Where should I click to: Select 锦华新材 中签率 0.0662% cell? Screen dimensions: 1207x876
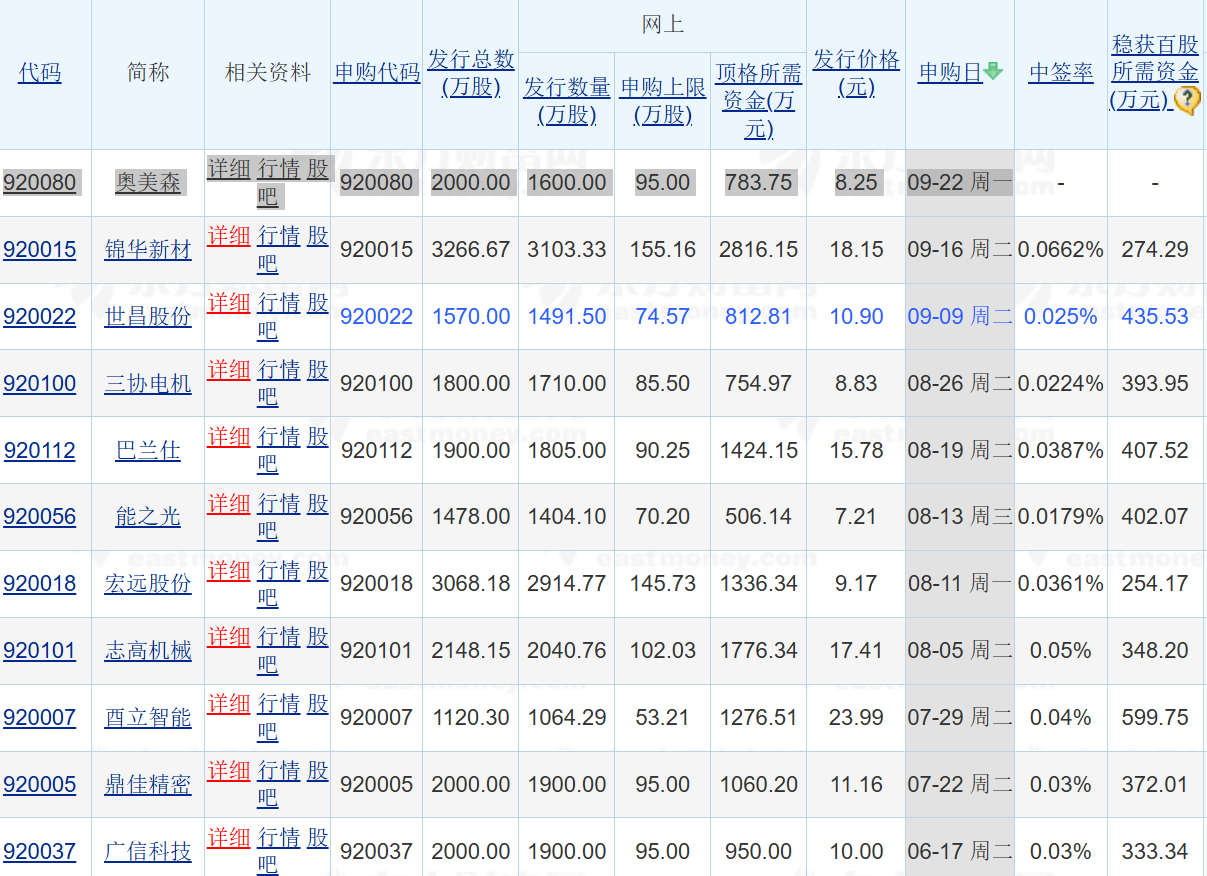[1061, 250]
